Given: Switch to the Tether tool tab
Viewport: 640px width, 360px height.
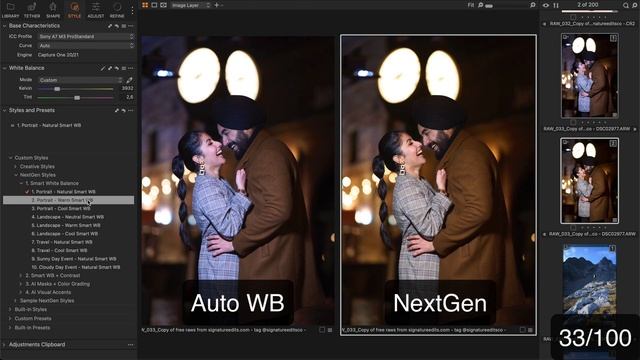Looking at the screenshot, I should [32, 10].
